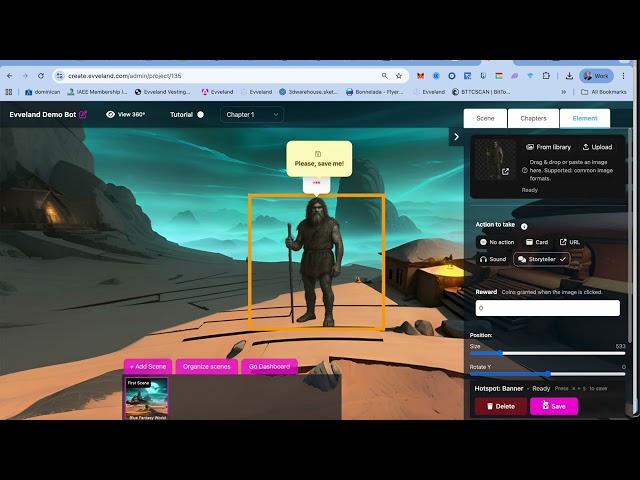Click the View 360° eye button
Screen dimensions: 640x480
(126, 115)
